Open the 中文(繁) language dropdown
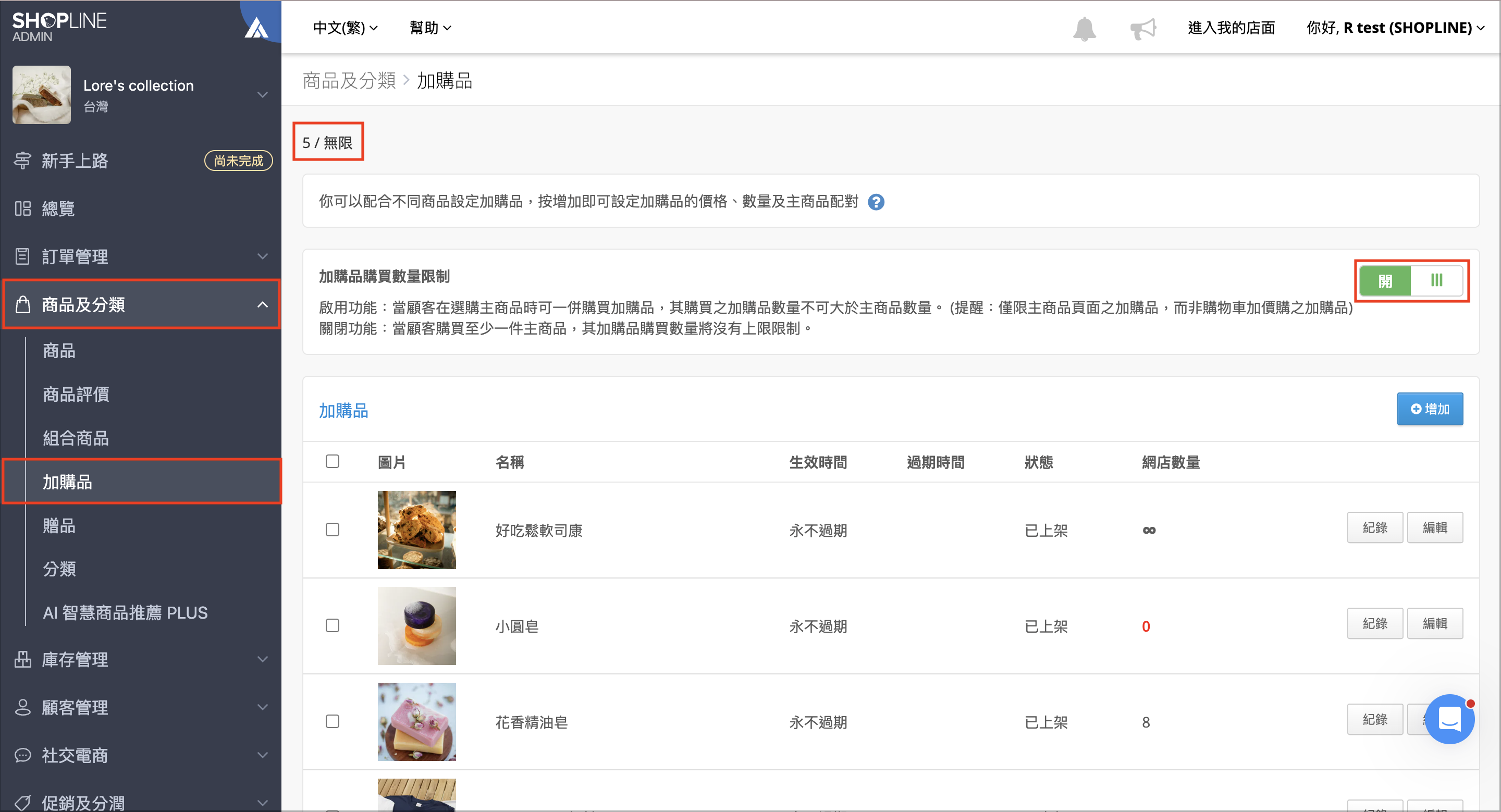The width and height of the screenshot is (1501, 812). tap(345, 28)
